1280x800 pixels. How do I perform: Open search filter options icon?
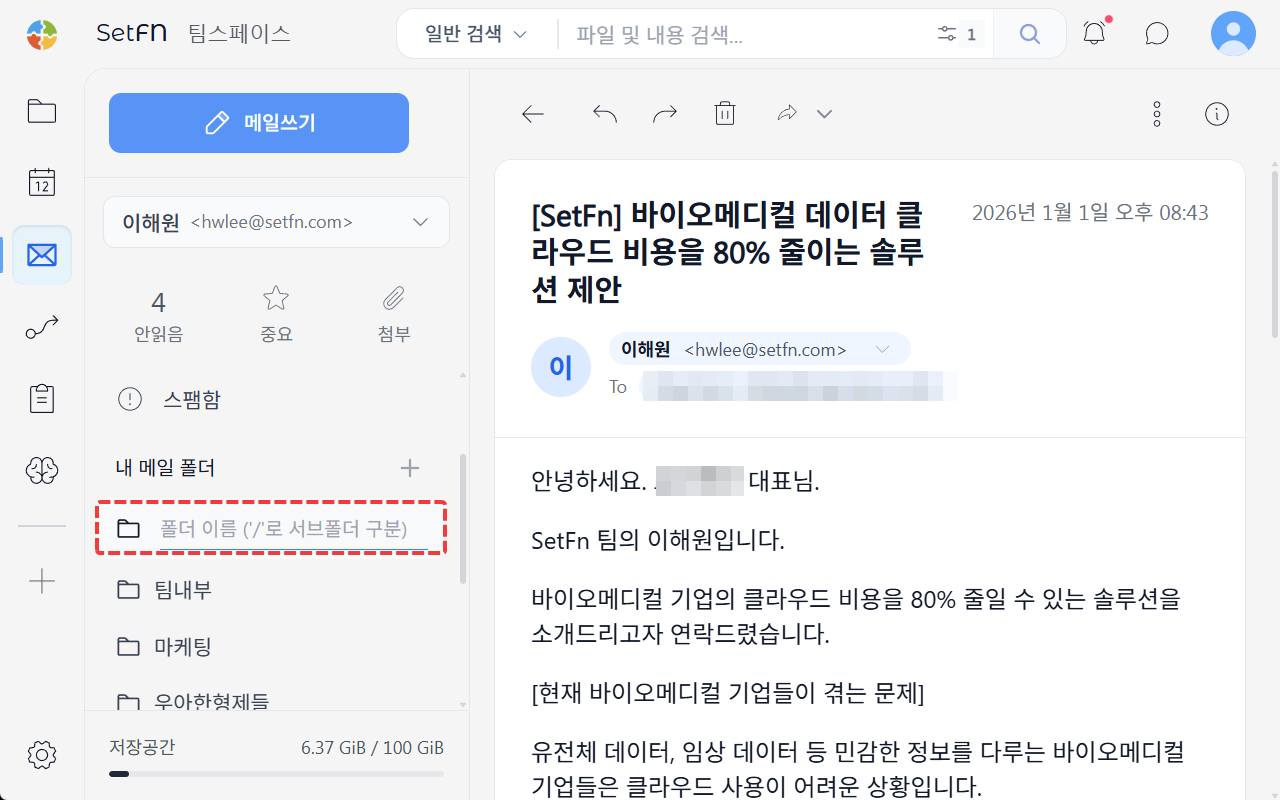tap(947, 34)
